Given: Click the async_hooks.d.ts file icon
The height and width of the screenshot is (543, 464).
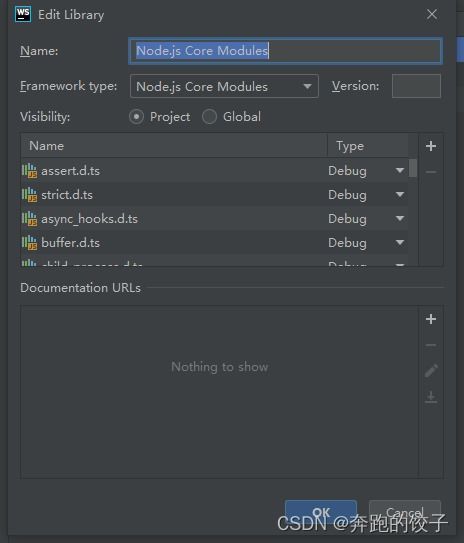Looking at the screenshot, I should pyautogui.click(x=29, y=219).
